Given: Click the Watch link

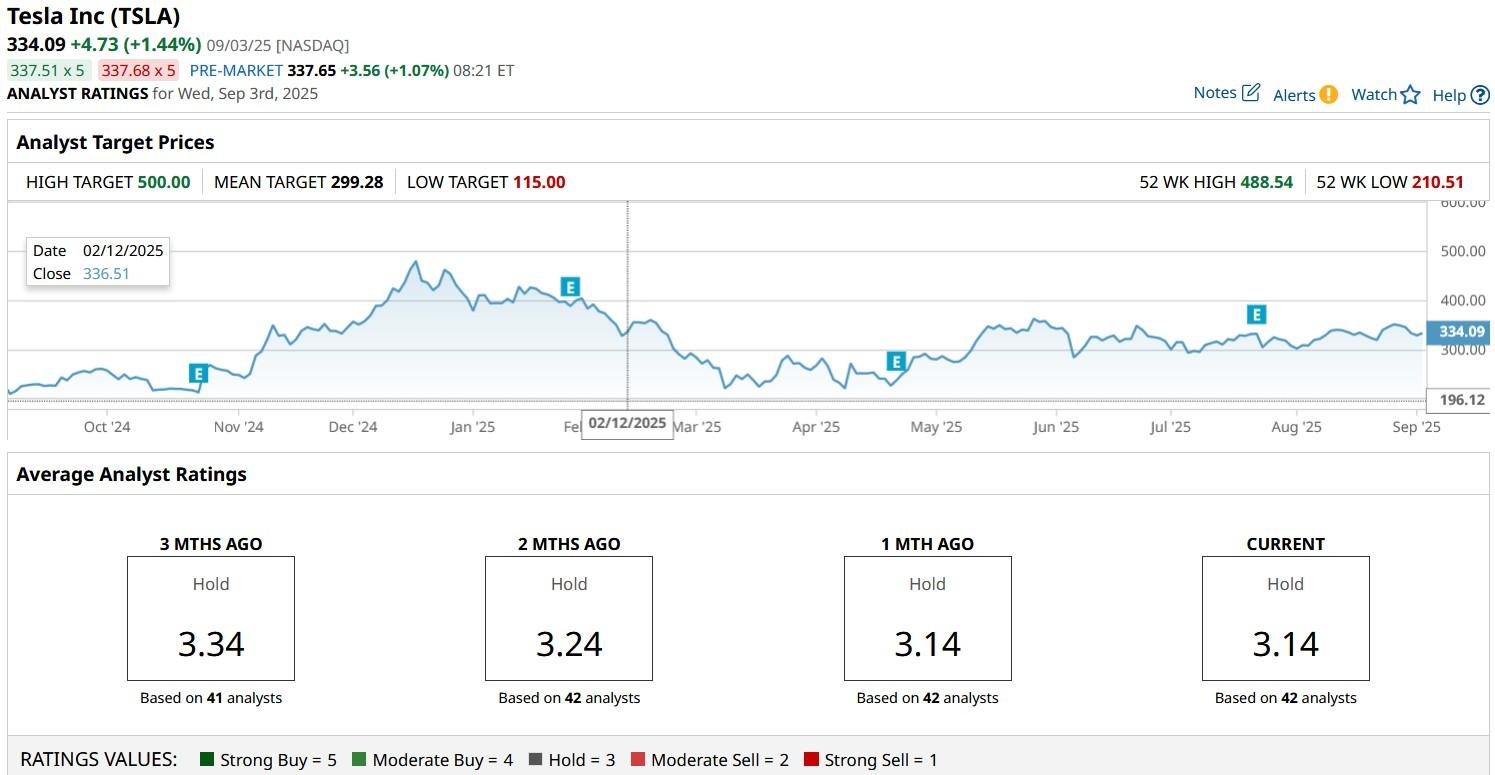Looking at the screenshot, I should [x=1374, y=94].
